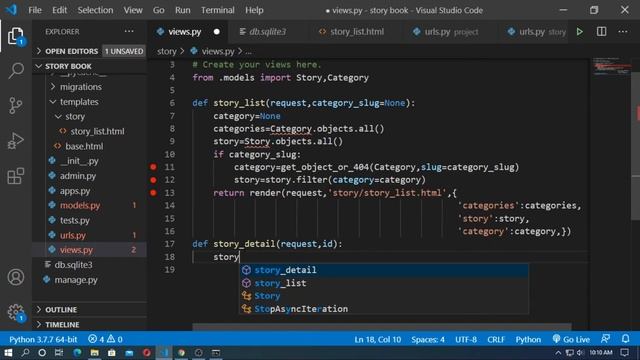Screen dimensions: 640x360
Task: Open the View menu
Action: click(x=133, y=10)
